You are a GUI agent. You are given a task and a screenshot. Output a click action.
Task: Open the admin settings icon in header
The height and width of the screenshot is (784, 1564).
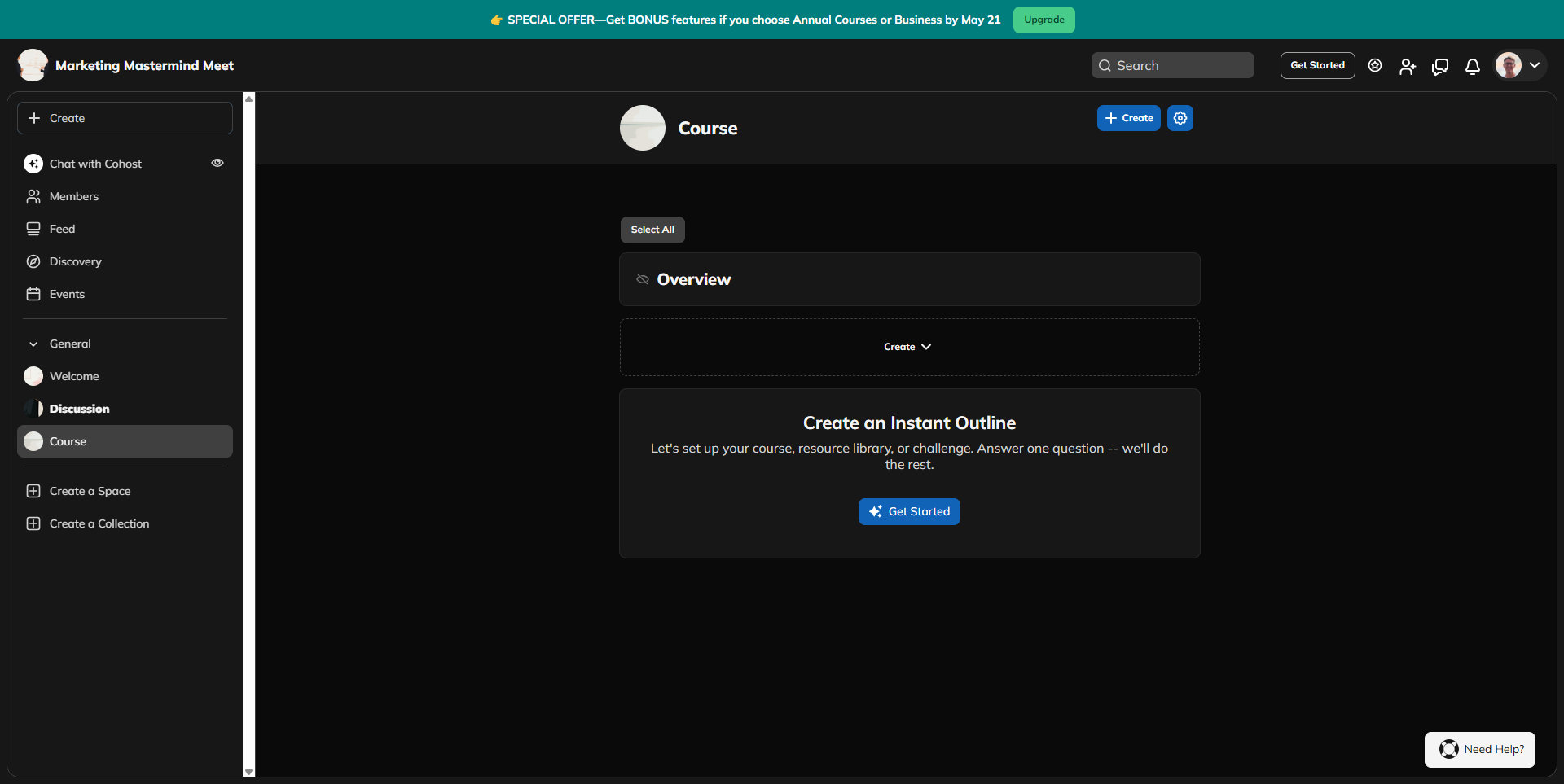[1375, 66]
